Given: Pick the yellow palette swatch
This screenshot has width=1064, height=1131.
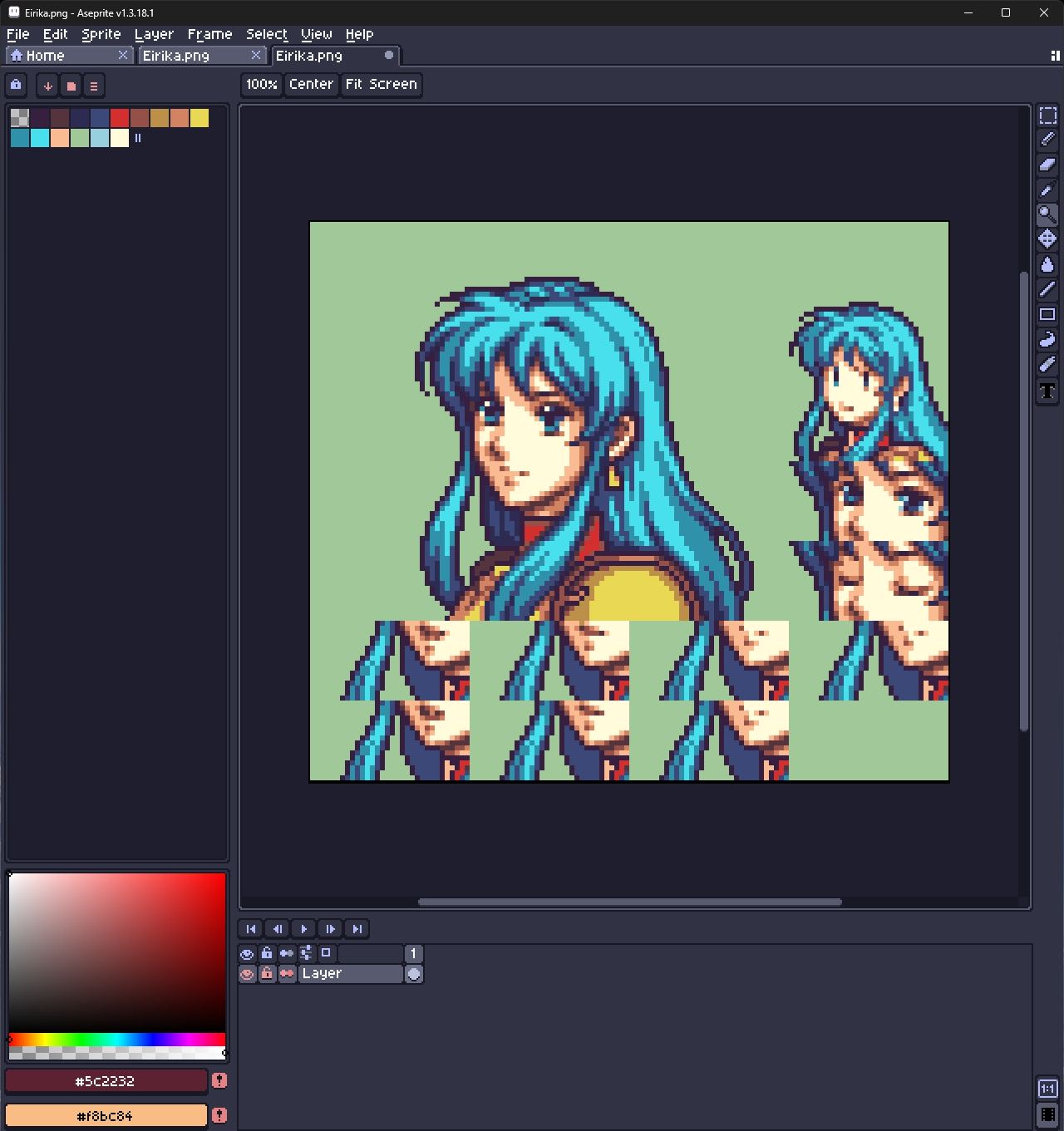Looking at the screenshot, I should click(x=199, y=118).
